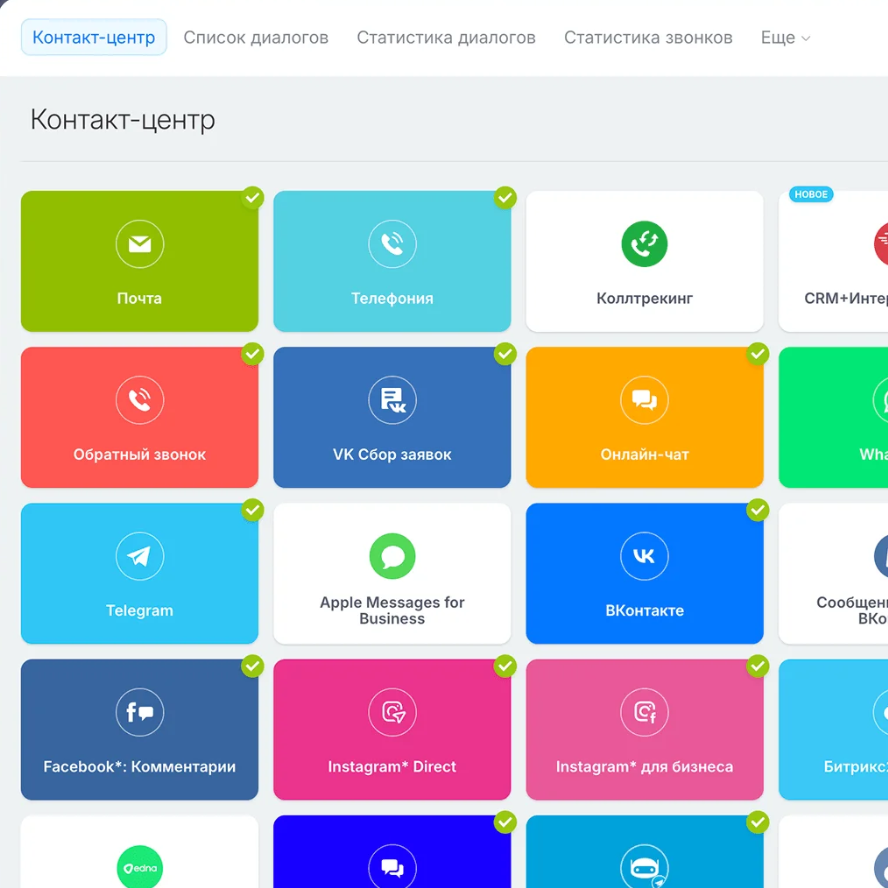Click the Коллтрекинг green phone icon
The image size is (888, 888).
(644, 244)
